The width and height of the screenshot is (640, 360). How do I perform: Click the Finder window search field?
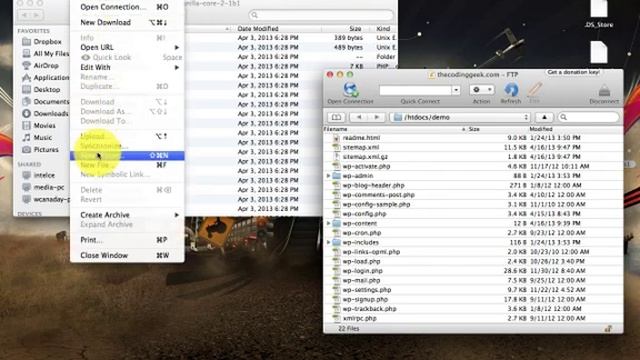(x=321, y=15)
